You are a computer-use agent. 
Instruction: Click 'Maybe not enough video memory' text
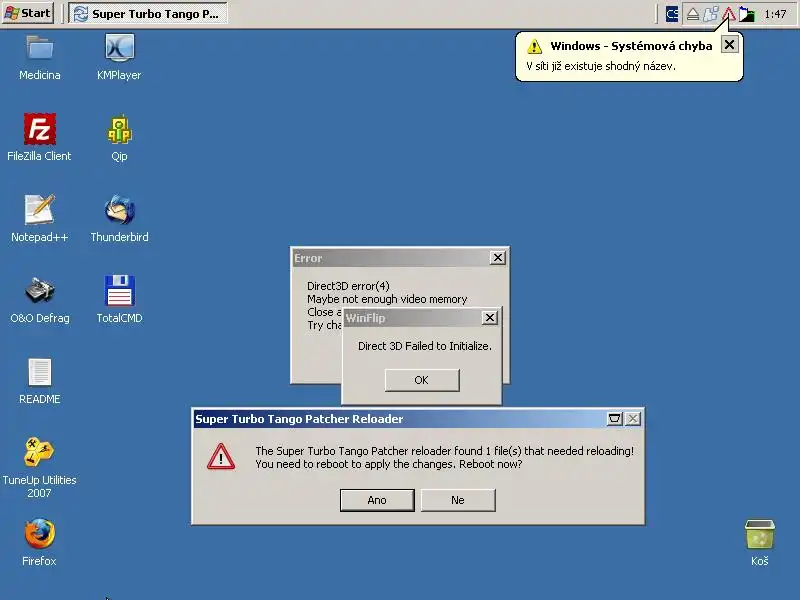387,299
